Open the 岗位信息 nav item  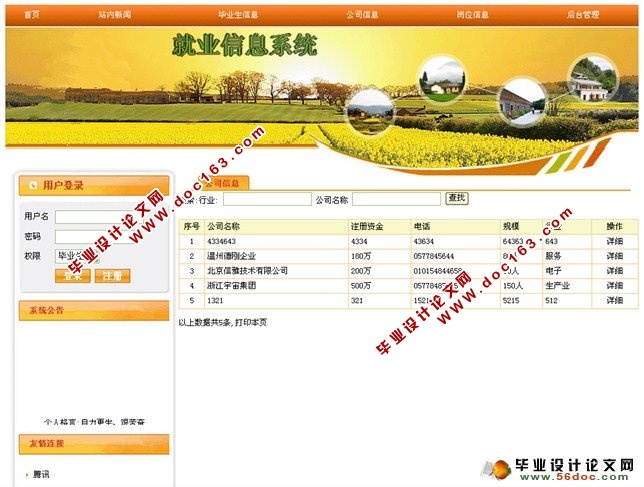pyautogui.click(x=472, y=15)
